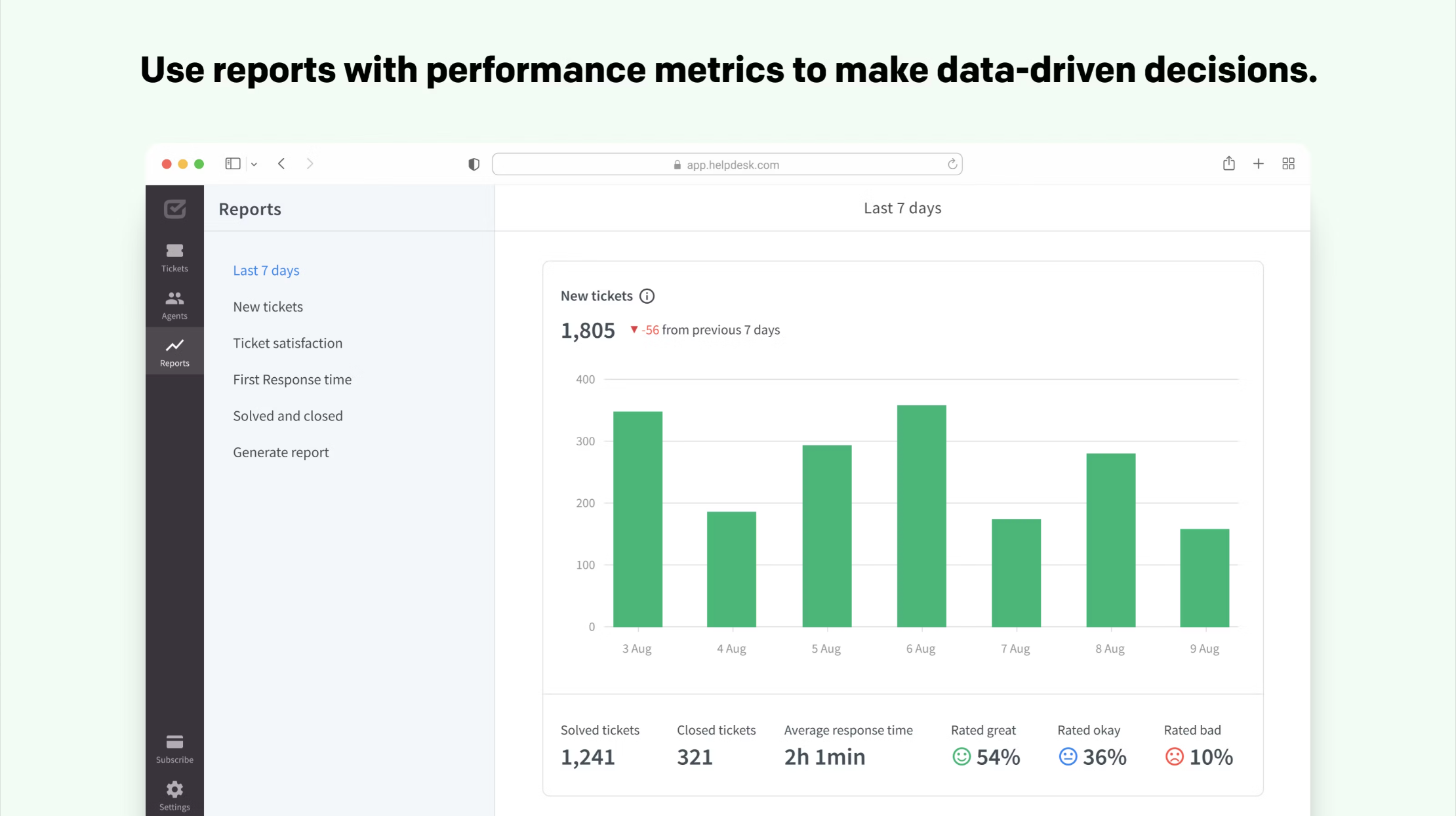Click Generate report
Viewport: 1456px width, 816px height.
(x=281, y=452)
